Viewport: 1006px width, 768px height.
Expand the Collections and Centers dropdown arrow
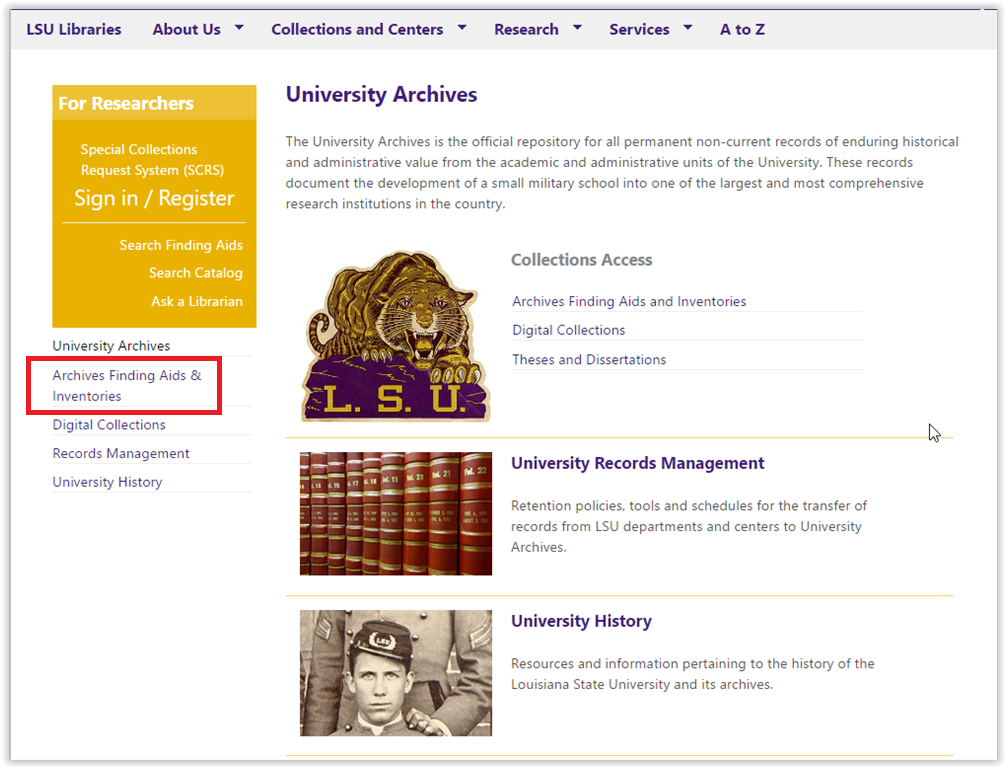462,28
